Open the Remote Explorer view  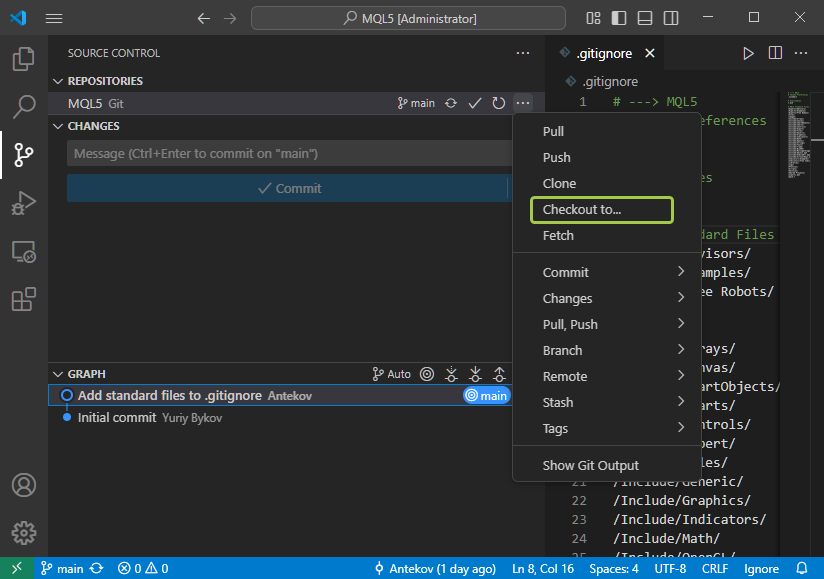pyautogui.click(x=24, y=252)
